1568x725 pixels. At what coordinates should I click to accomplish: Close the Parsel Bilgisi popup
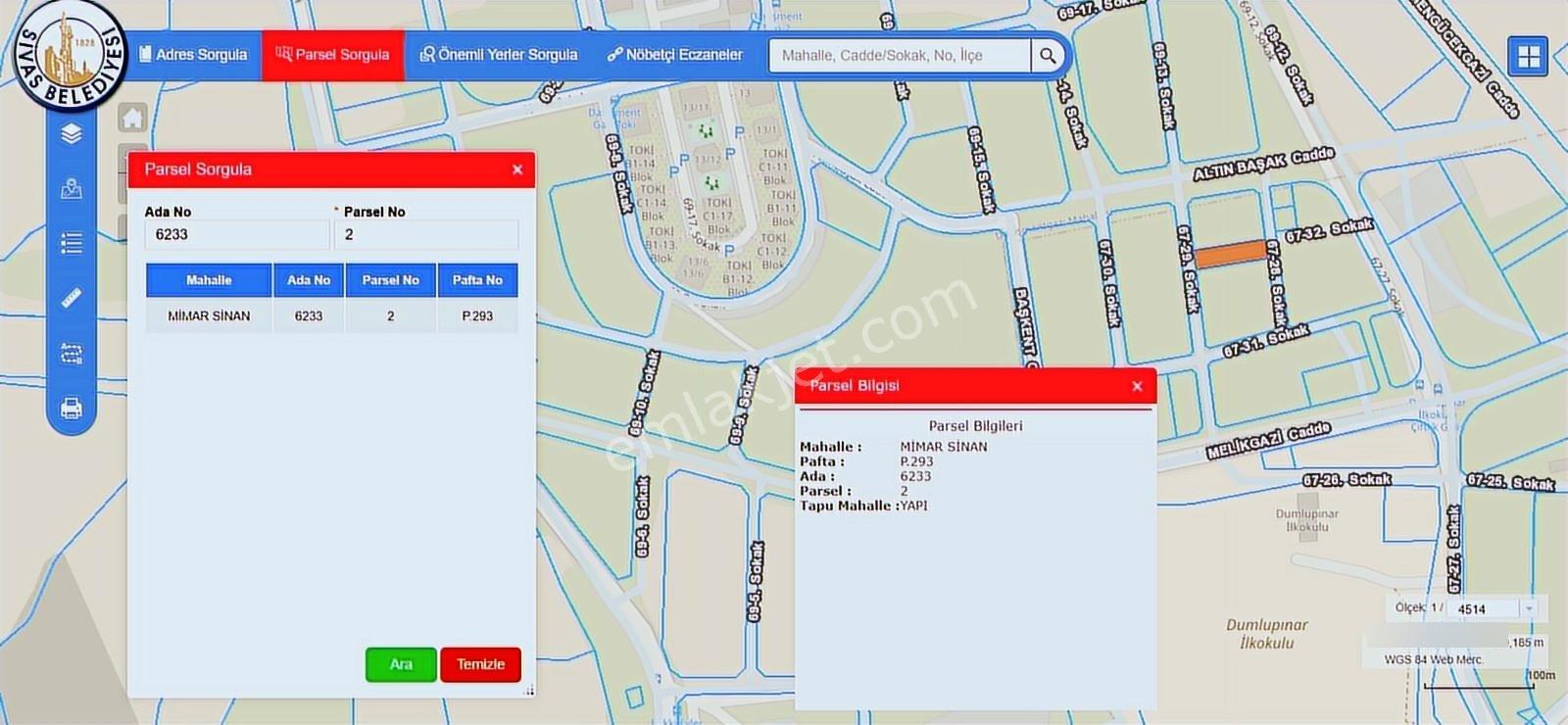(x=1137, y=386)
